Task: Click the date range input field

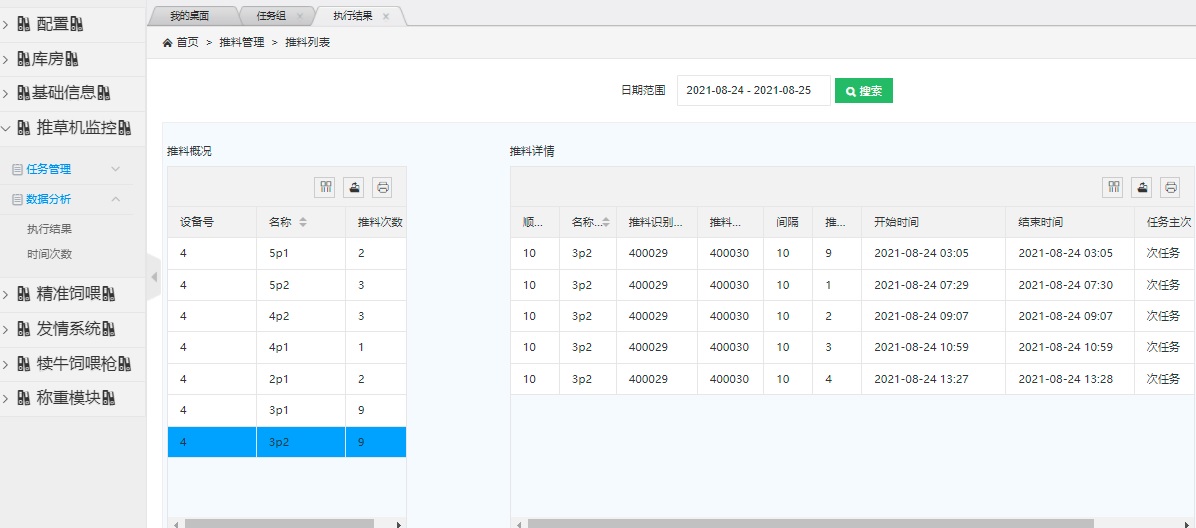Action: pyautogui.click(x=752, y=91)
